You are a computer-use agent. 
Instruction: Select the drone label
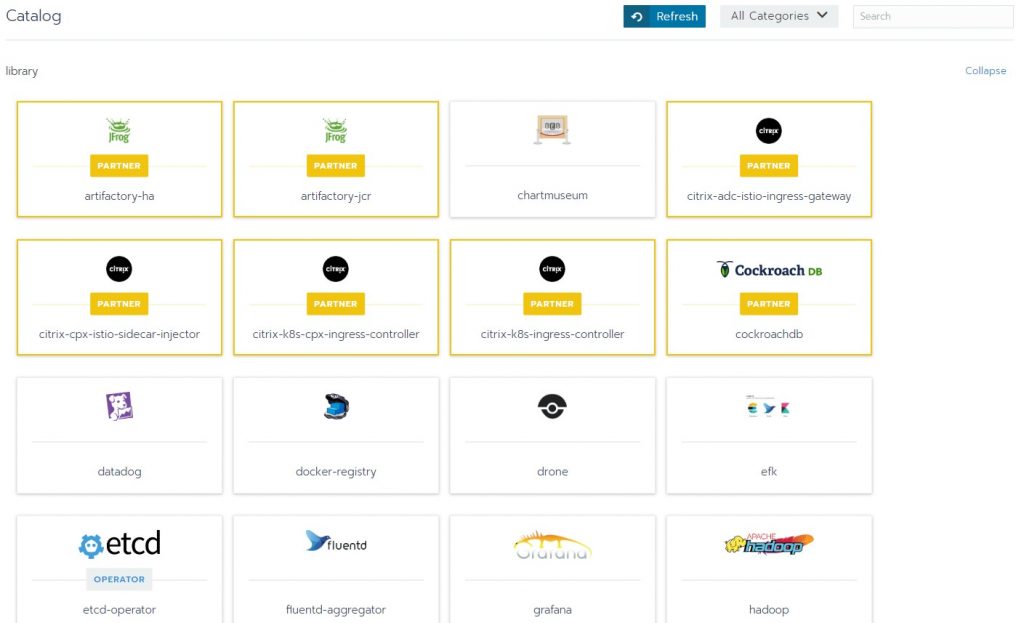click(552, 471)
